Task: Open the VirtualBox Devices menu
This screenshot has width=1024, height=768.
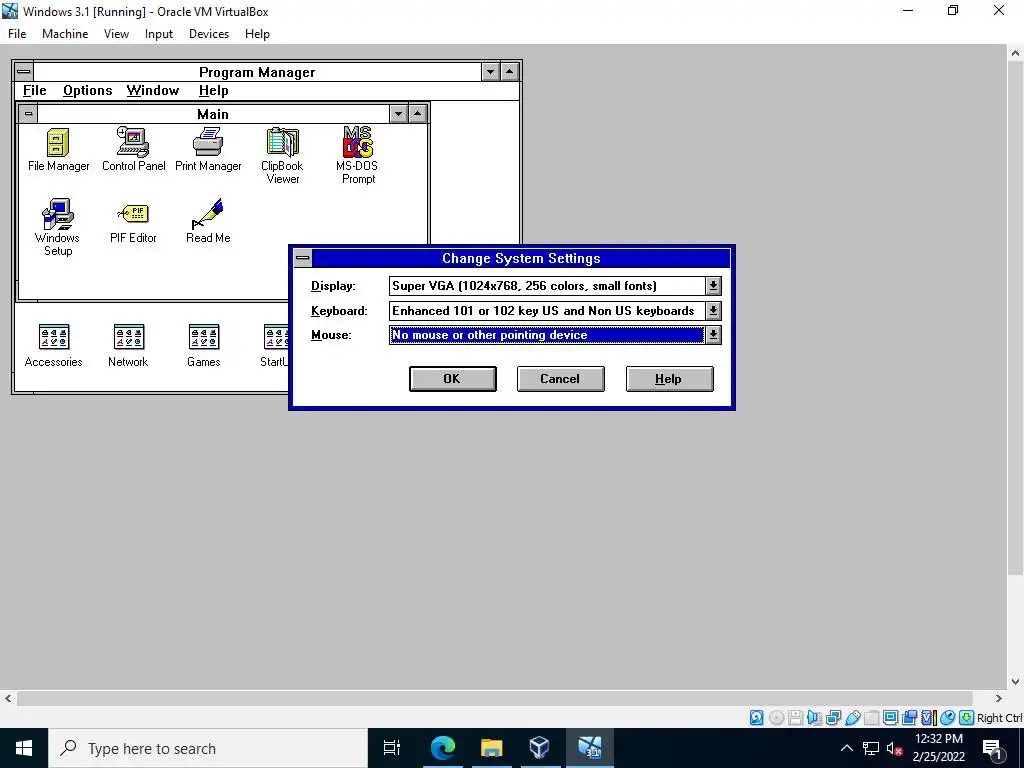Action: pos(209,34)
